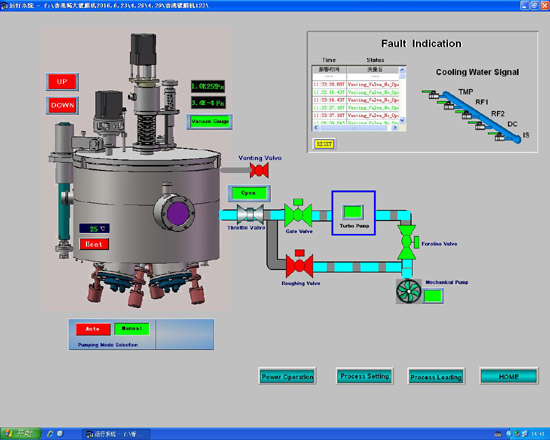This screenshot has width=550, height=440.
Task: Select the Throttle Valve symbol
Action: click(x=250, y=214)
